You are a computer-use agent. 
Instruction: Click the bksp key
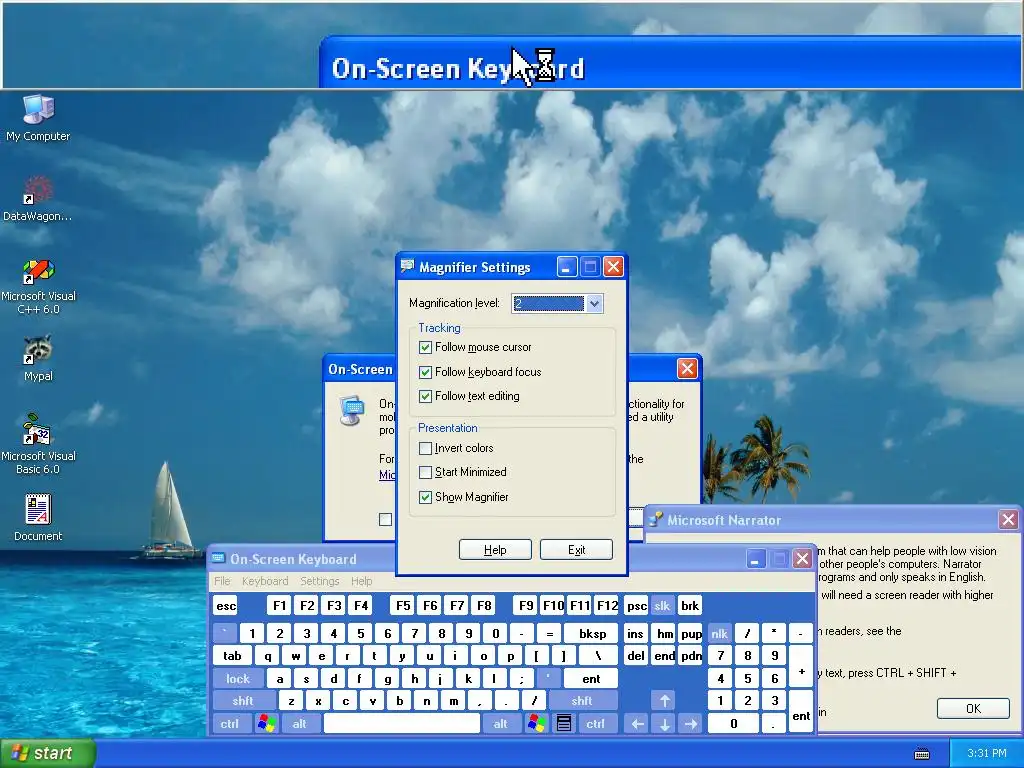(592, 633)
